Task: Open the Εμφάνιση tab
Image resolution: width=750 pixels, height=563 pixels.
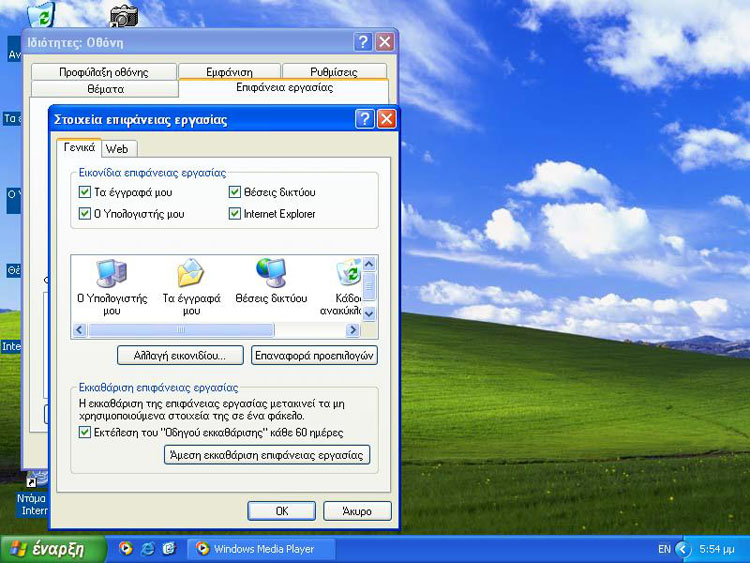Action: (x=229, y=72)
